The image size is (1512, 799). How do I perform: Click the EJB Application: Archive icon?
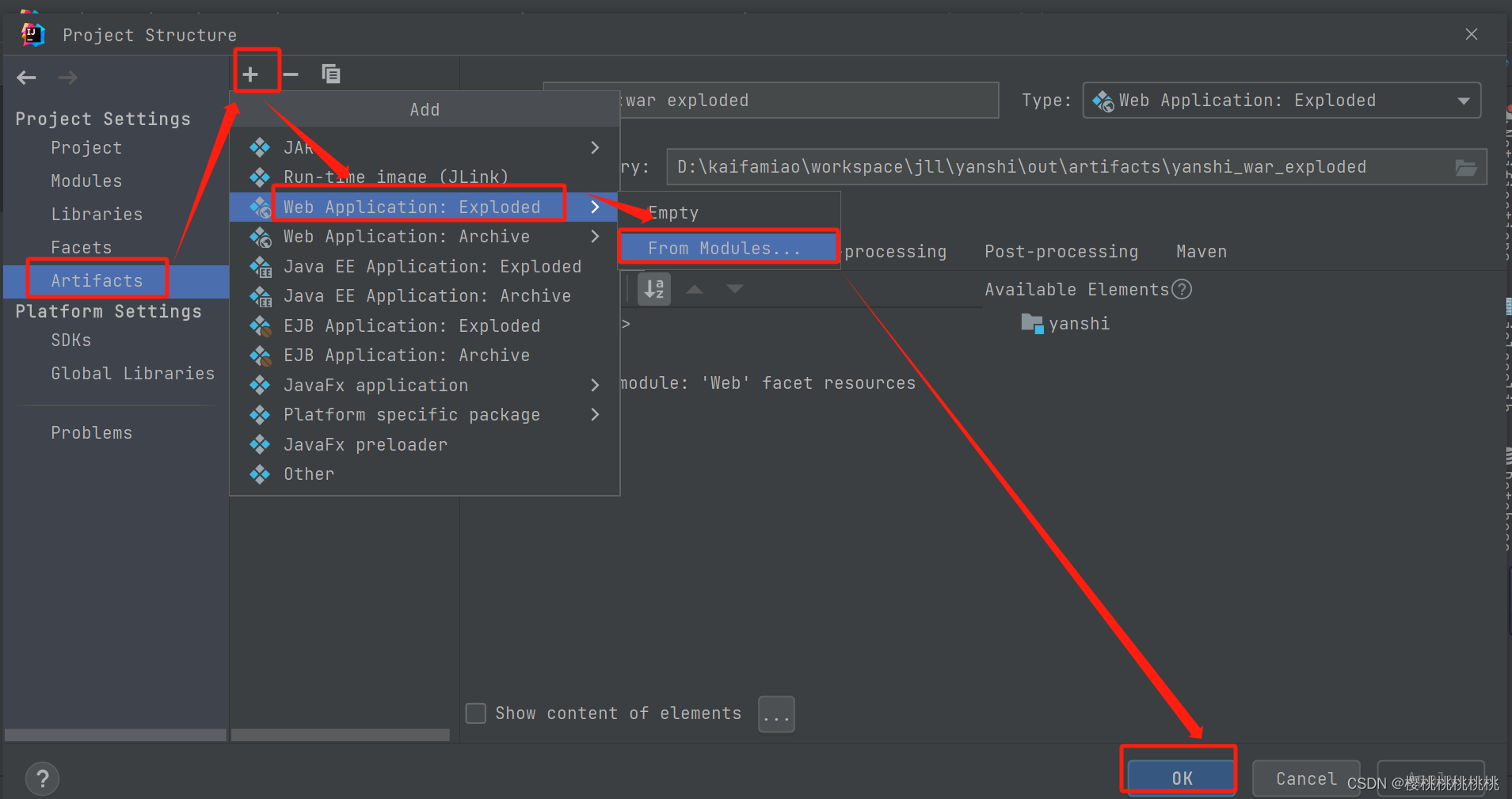(x=261, y=356)
